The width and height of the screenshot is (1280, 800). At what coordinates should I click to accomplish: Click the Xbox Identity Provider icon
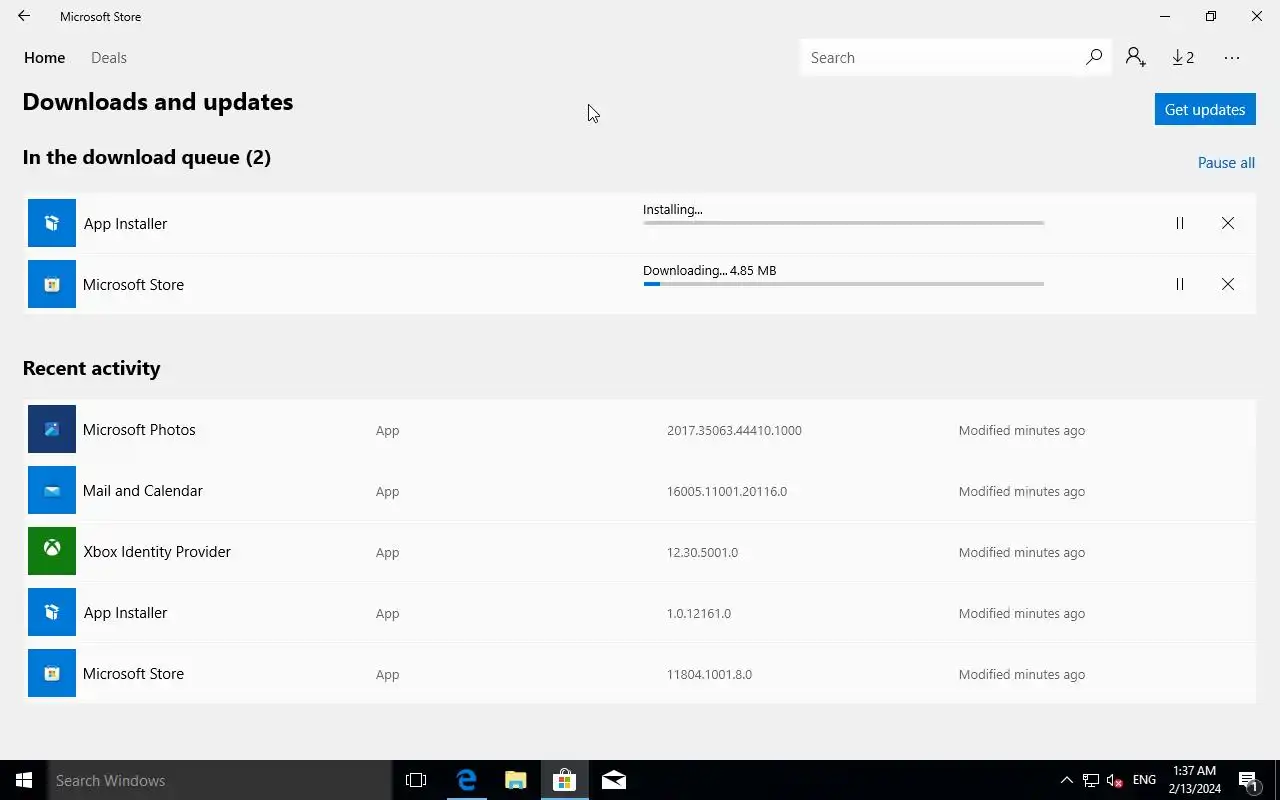pos(52,551)
